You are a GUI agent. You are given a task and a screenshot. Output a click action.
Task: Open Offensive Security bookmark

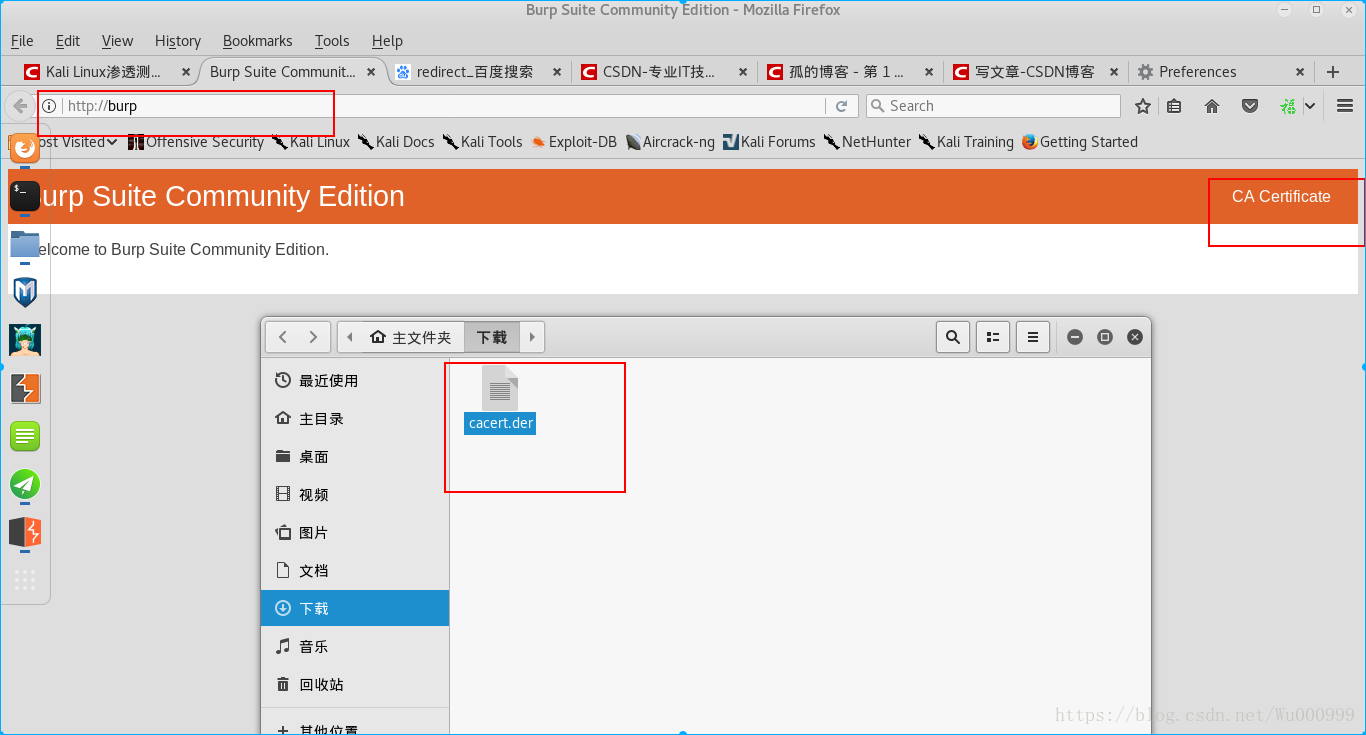coord(196,142)
